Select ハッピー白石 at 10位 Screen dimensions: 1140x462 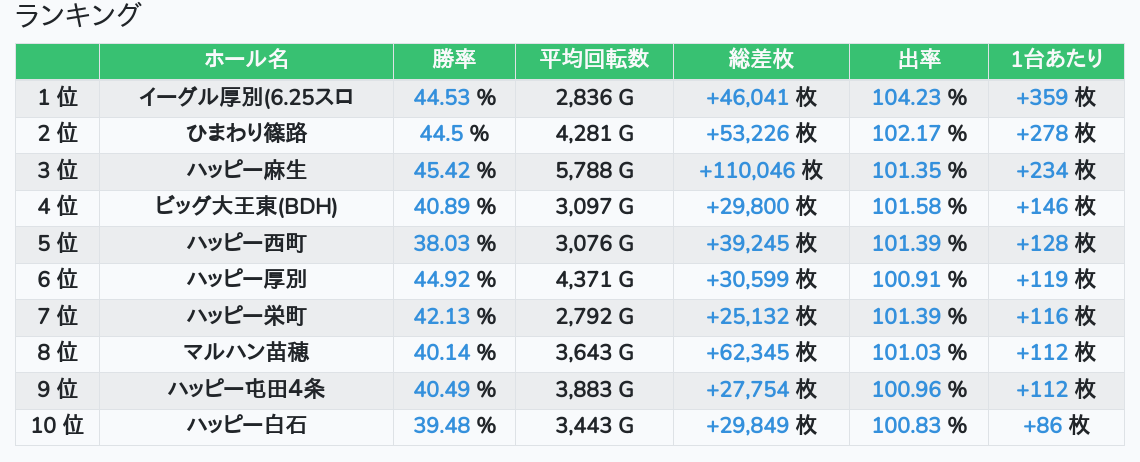click(246, 426)
